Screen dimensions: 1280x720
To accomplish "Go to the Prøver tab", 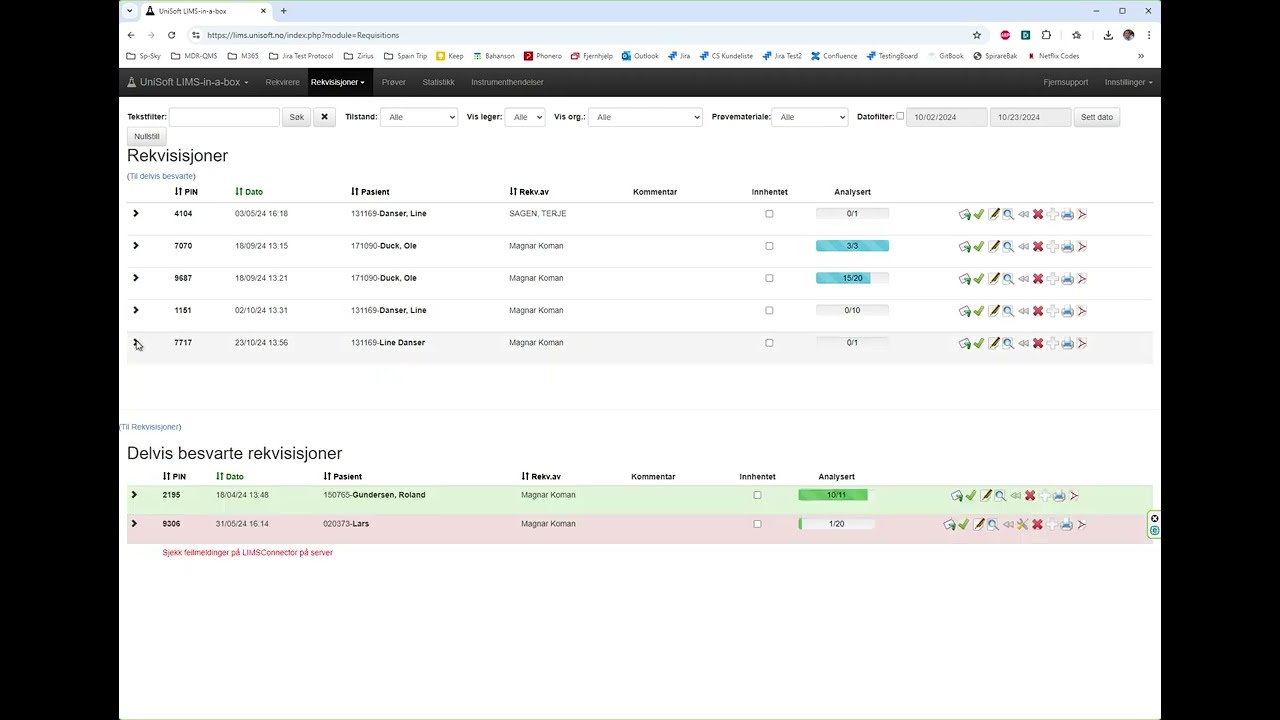I will tap(394, 82).
